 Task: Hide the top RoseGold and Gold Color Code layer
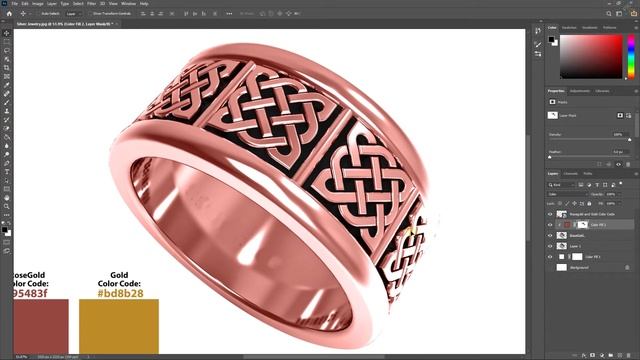click(x=550, y=214)
